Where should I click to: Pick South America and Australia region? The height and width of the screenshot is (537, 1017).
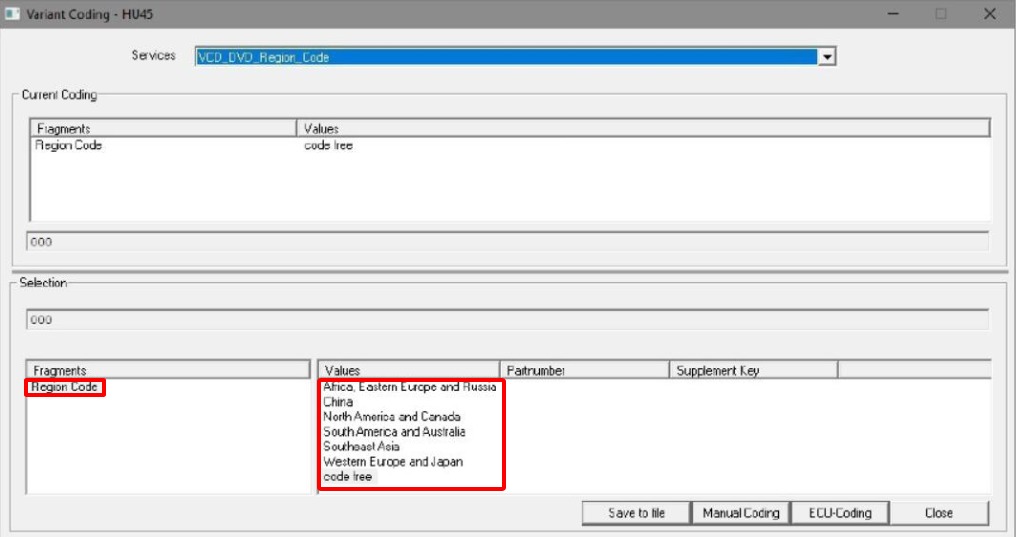[x=394, y=432]
